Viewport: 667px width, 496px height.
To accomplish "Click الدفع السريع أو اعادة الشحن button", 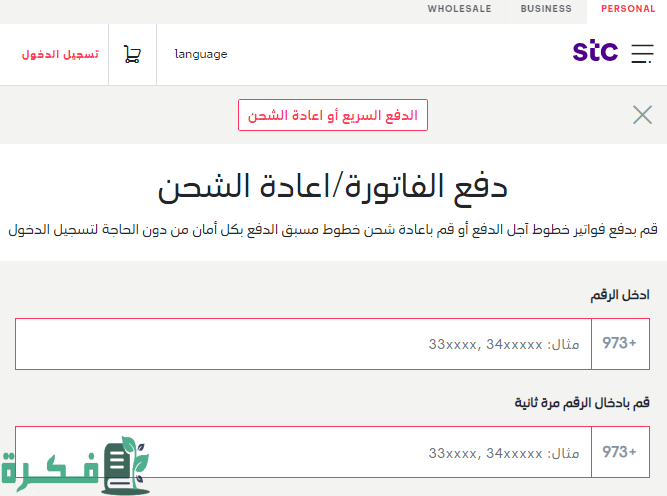I will 333,115.
